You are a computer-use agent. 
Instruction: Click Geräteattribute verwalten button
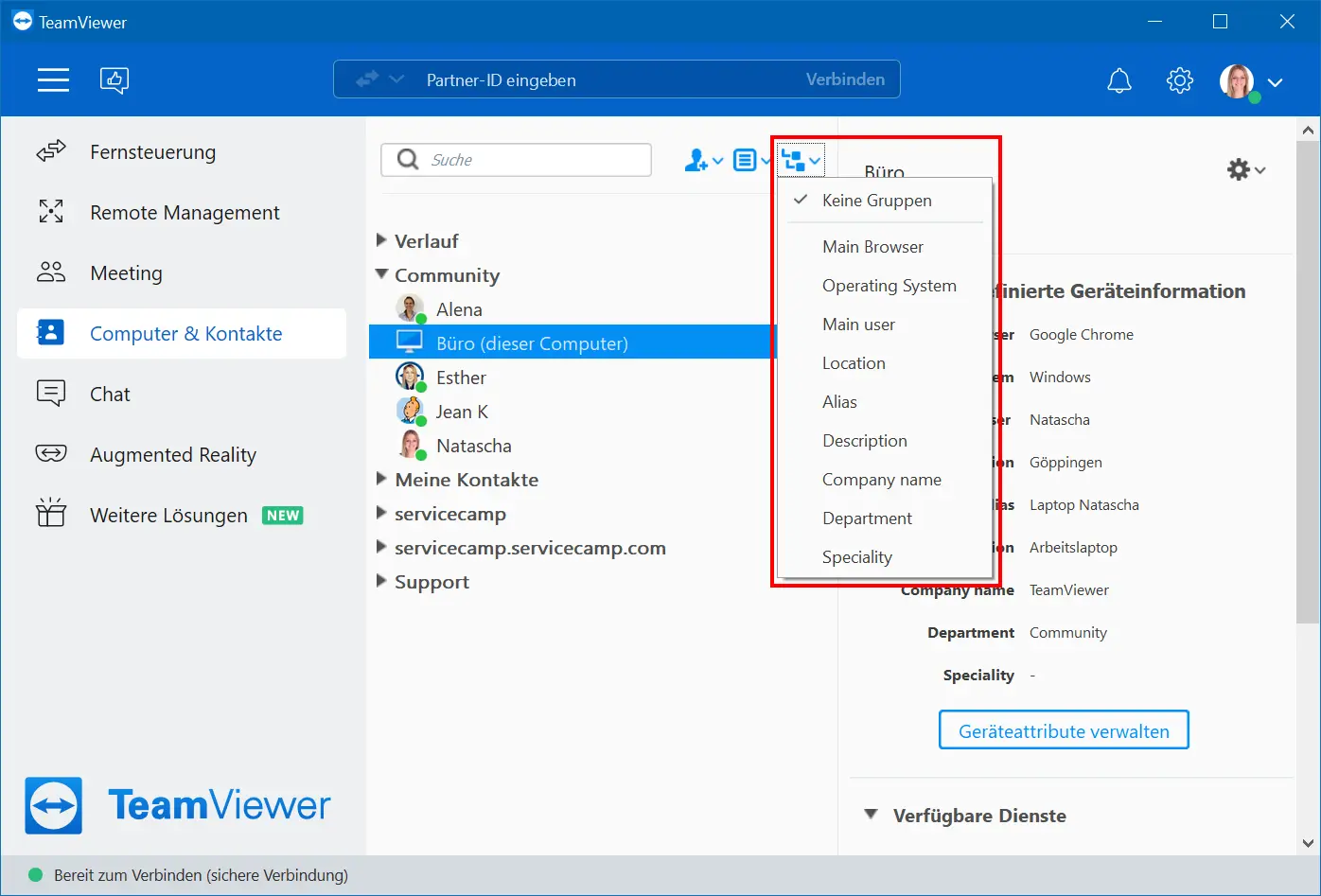click(1064, 730)
